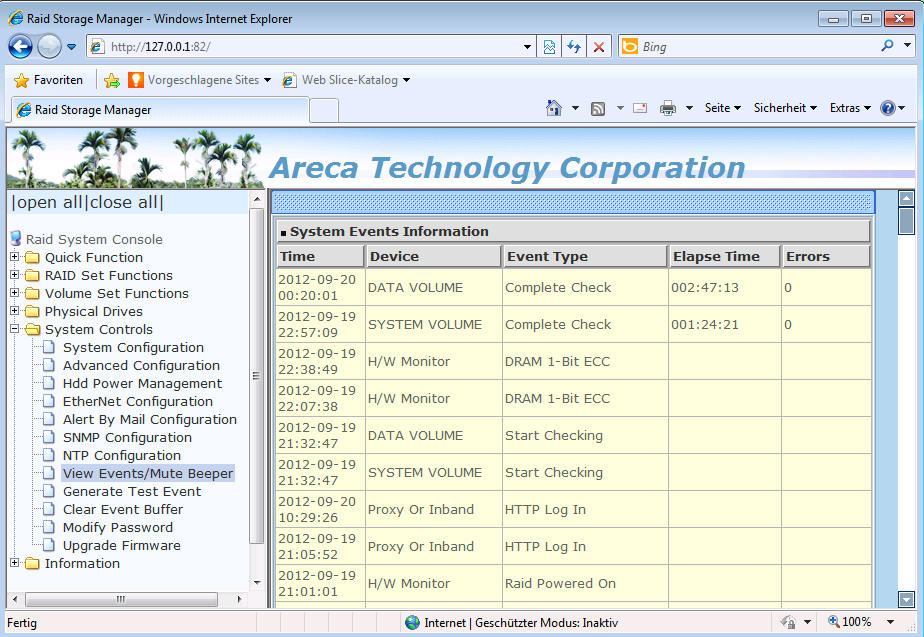Click the browser Forward arrow button

click(x=49, y=47)
